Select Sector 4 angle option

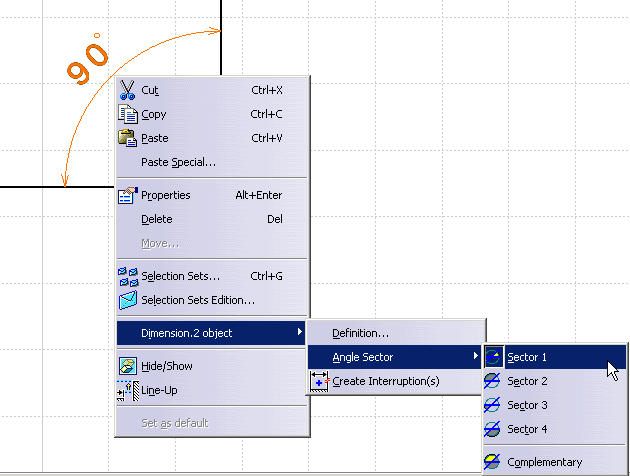pos(555,429)
